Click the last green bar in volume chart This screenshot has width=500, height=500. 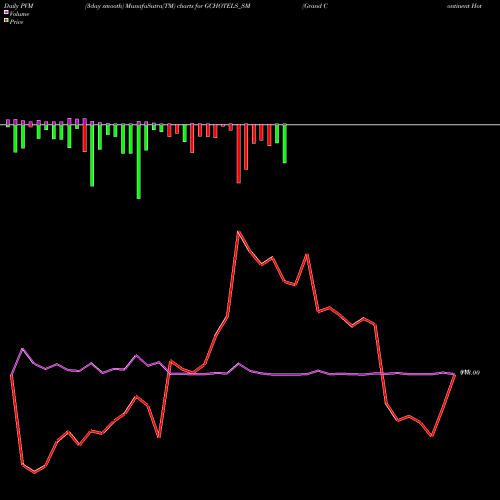[285, 144]
